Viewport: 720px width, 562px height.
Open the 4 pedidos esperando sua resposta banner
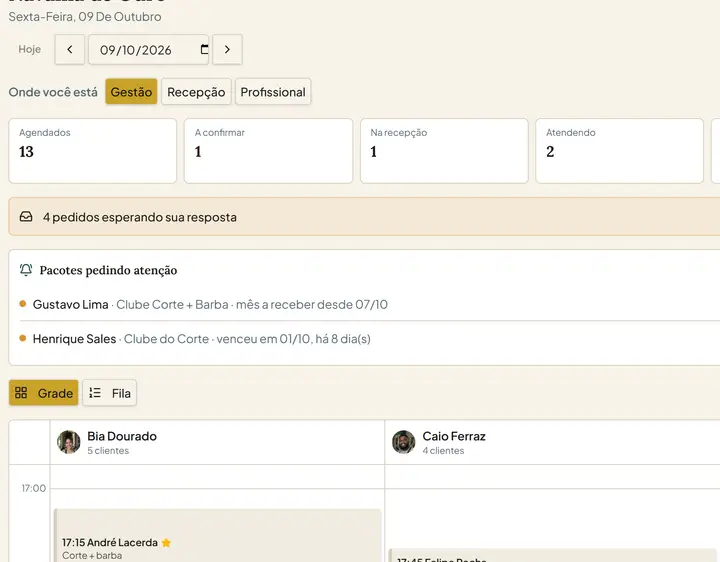(364, 217)
